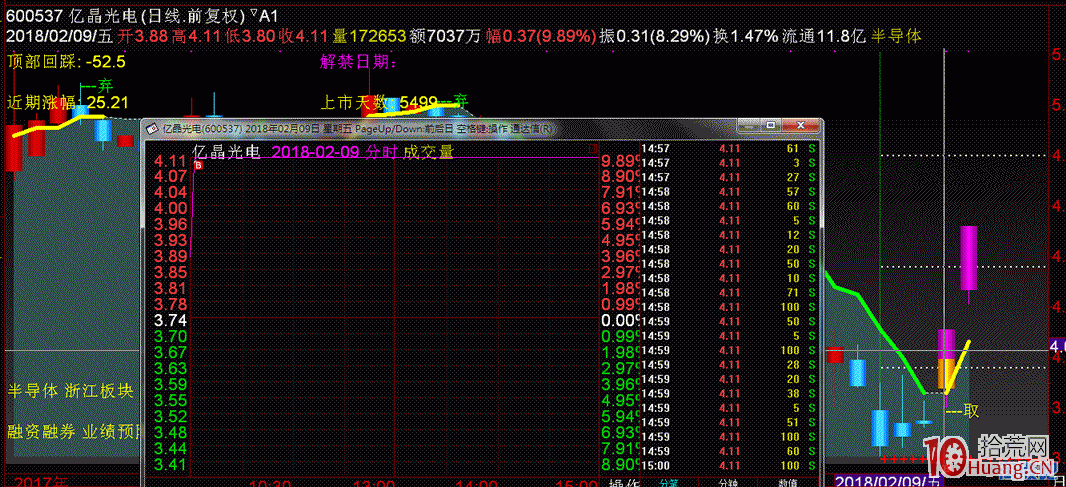Maximize the 亿晶光电 intraday popup window
This screenshot has height=487, width=1066.
pyautogui.click(x=771, y=126)
